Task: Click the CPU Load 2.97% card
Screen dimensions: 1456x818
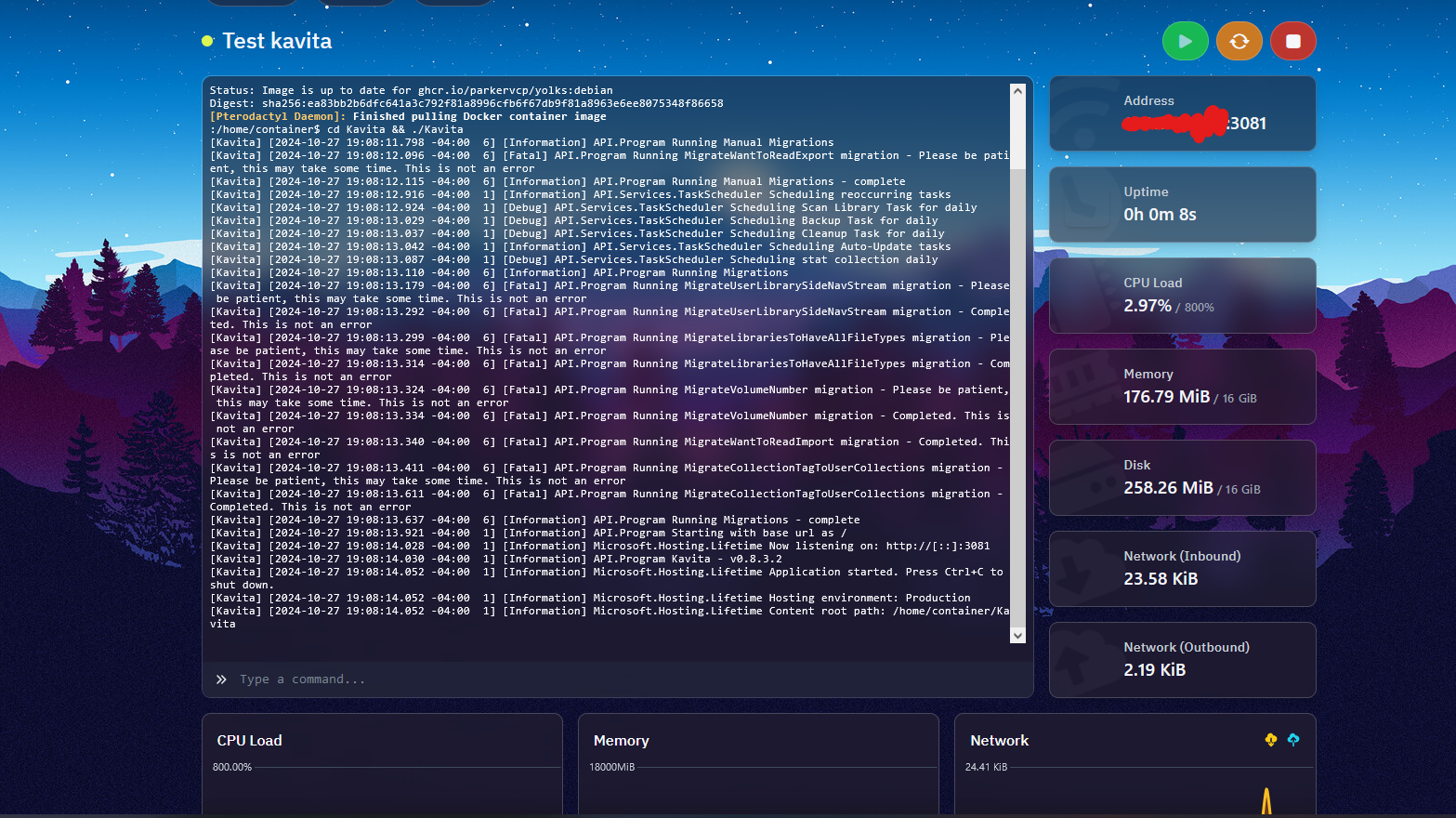Action: tap(1183, 296)
